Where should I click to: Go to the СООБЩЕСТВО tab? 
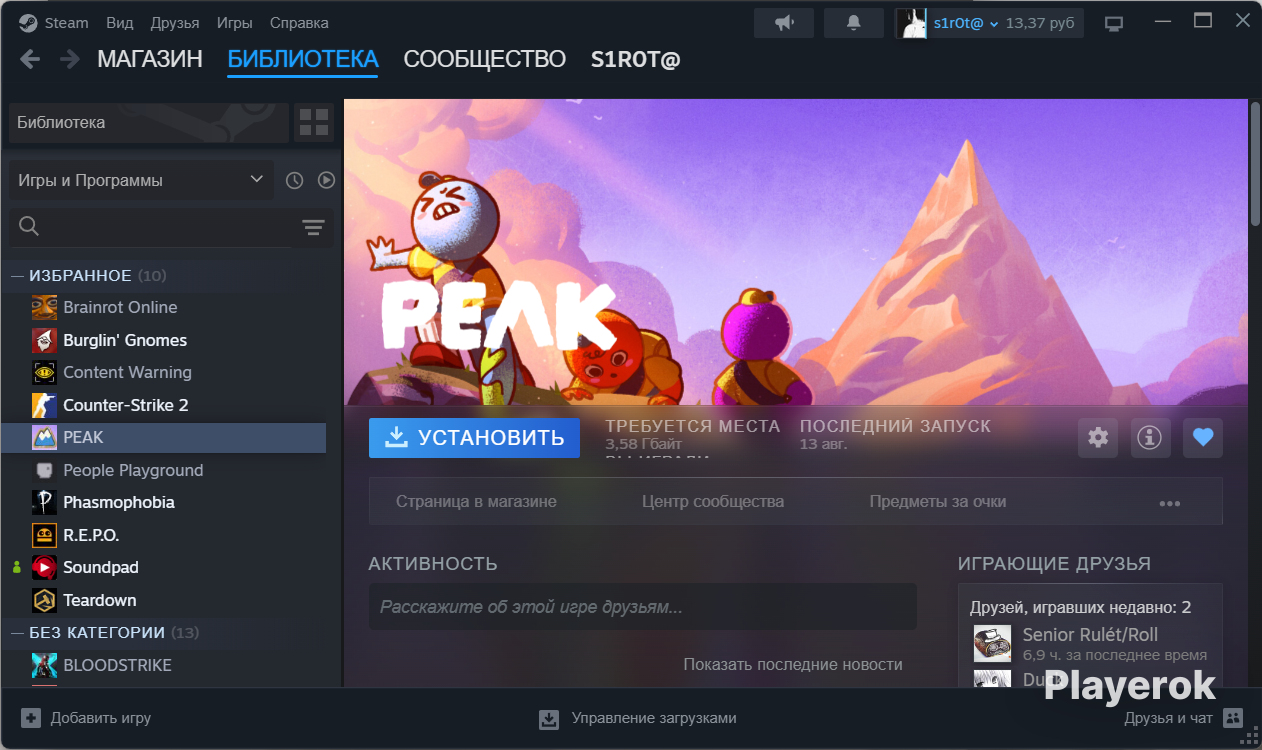485,59
